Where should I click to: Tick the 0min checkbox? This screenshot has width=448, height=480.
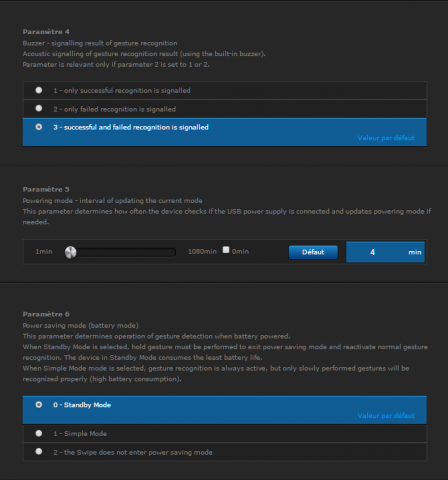coord(226,250)
